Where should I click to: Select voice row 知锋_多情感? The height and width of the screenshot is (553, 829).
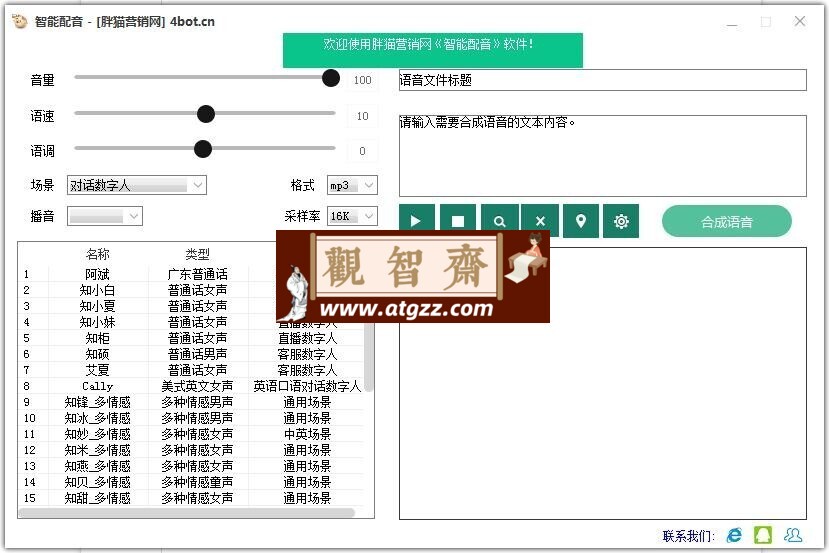point(191,402)
